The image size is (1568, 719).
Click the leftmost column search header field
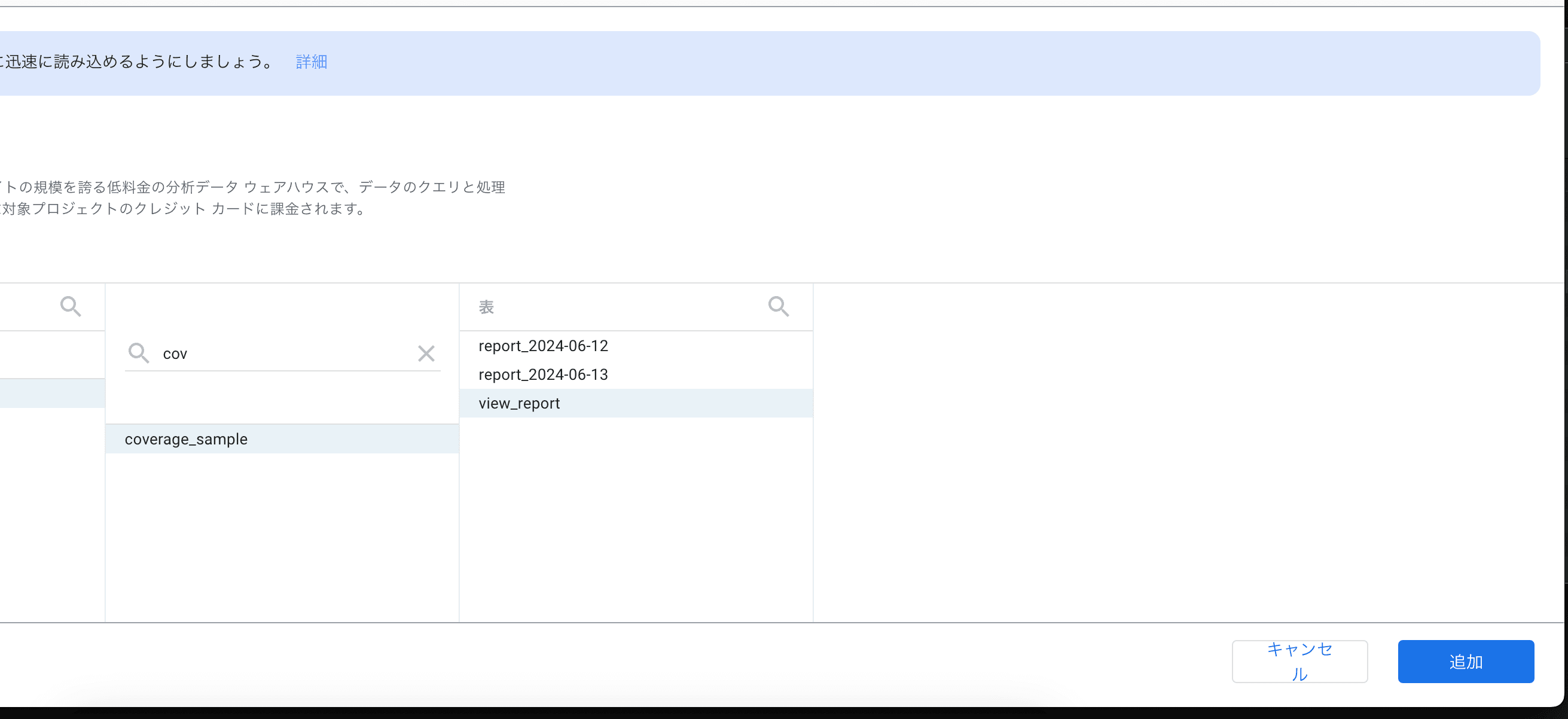click(28, 307)
